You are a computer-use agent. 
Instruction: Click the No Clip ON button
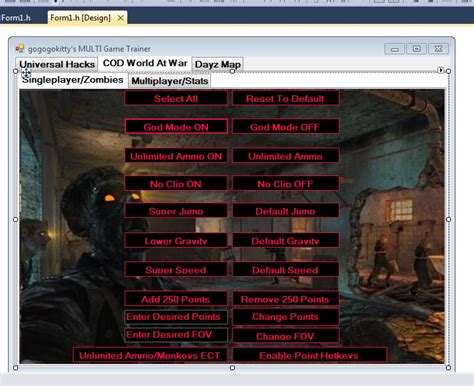tap(176, 183)
